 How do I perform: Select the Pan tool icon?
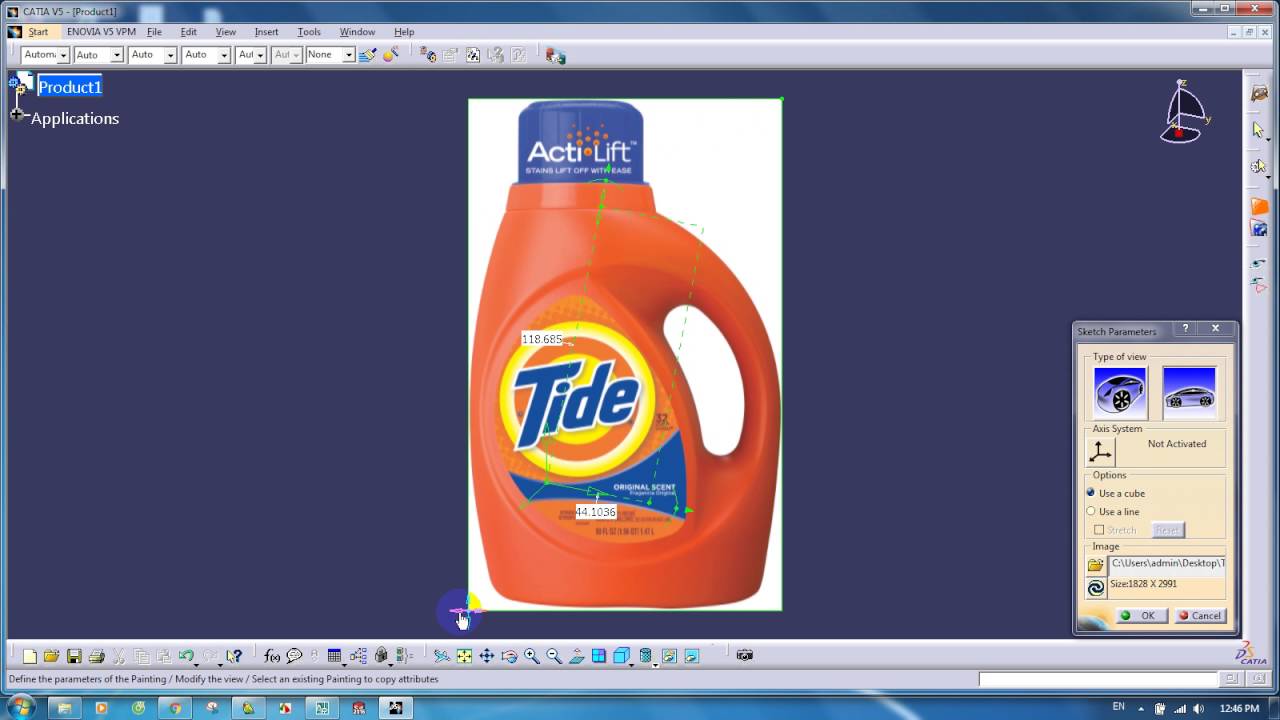pos(487,656)
